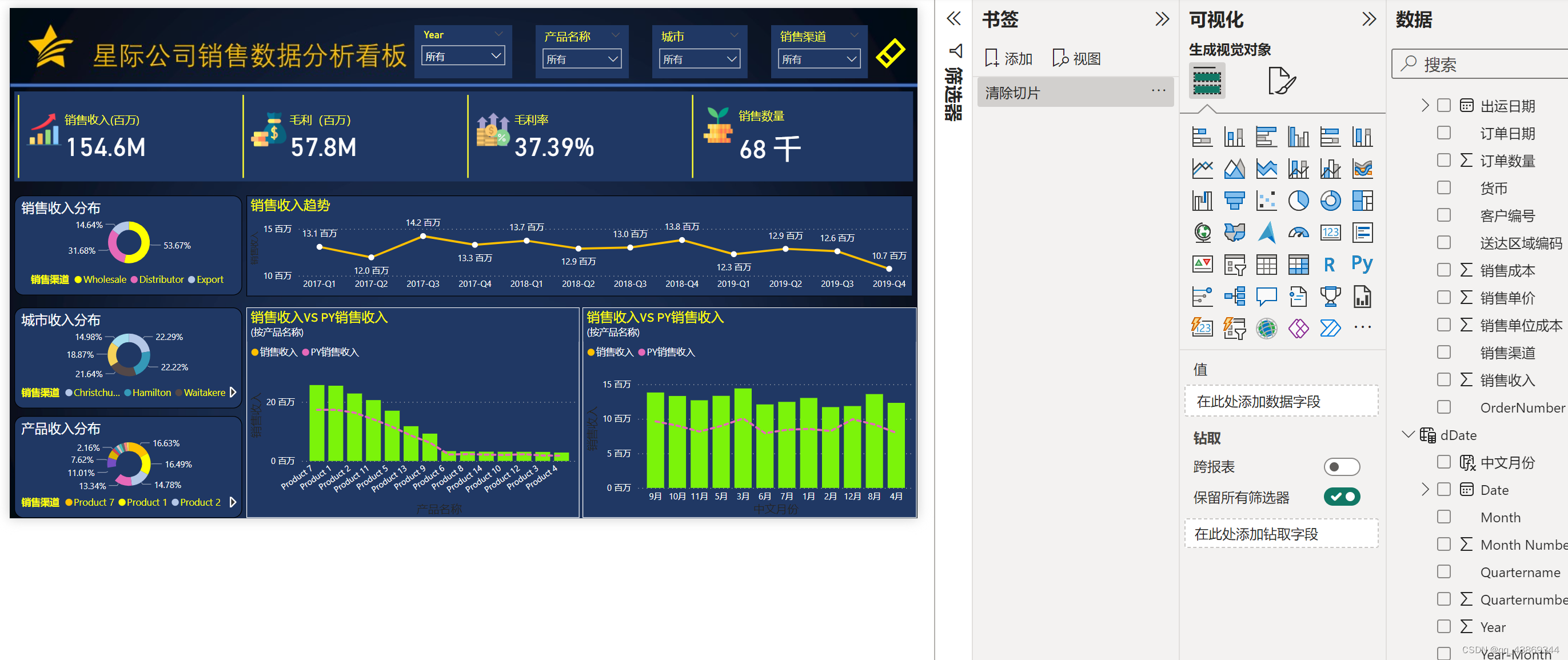Viewport: 1568px width, 660px height.
Task: Select the R script visual icon
Action: pos(1330,264)
